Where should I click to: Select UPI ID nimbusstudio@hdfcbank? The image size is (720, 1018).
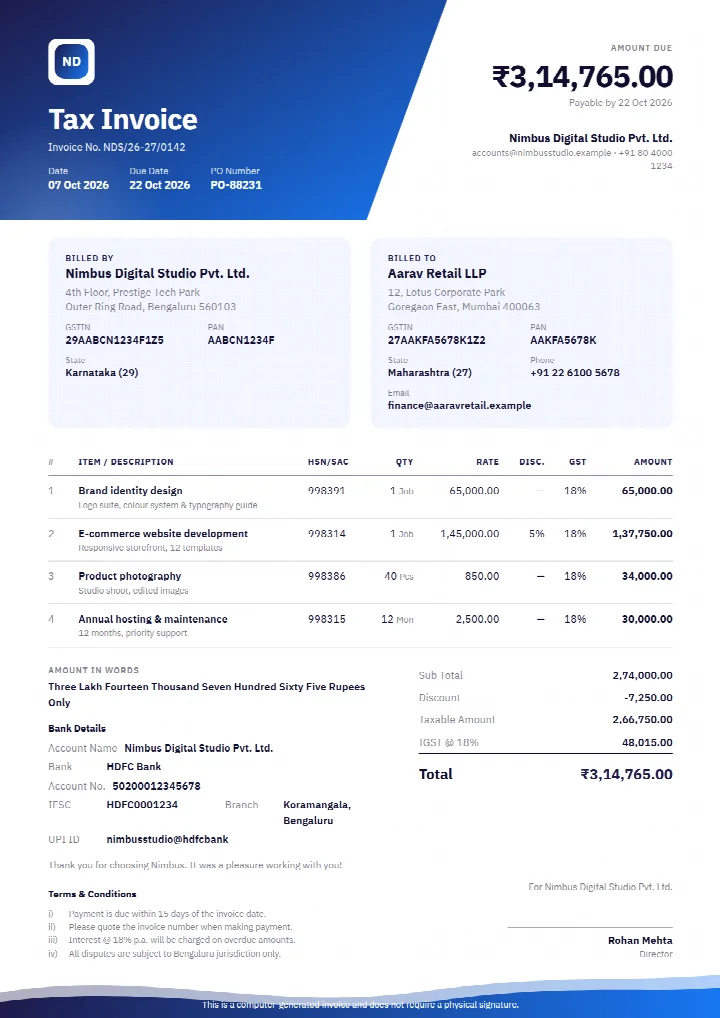168,839
